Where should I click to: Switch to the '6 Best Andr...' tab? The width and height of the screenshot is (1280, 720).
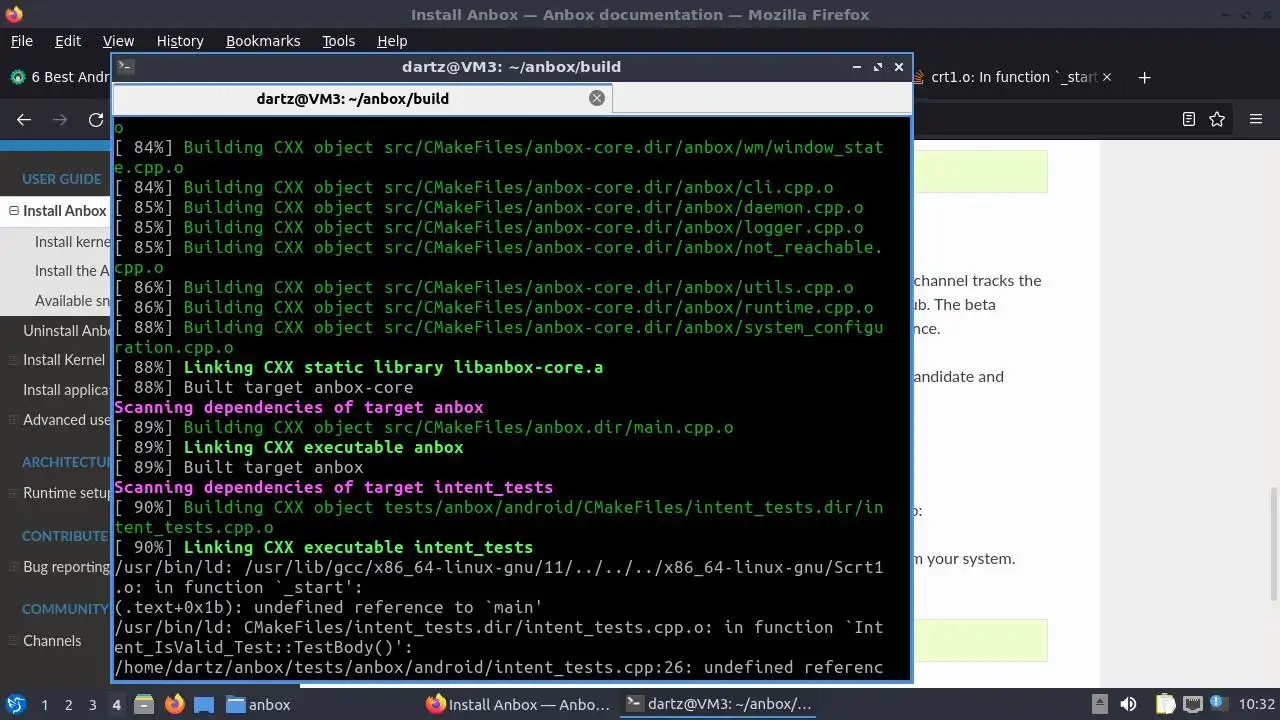(58, 77)
